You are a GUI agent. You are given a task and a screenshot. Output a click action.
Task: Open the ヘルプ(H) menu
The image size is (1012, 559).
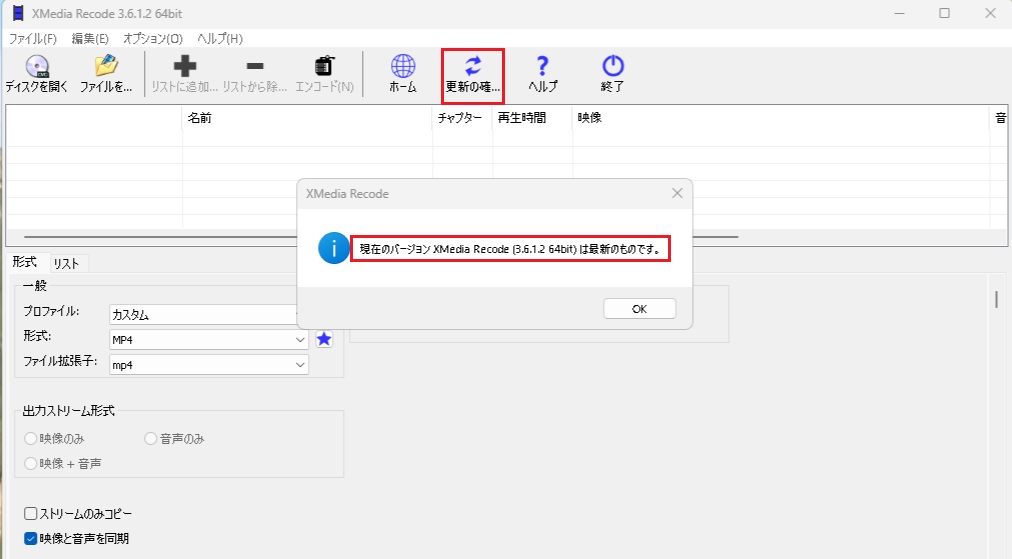pos(220,39)
